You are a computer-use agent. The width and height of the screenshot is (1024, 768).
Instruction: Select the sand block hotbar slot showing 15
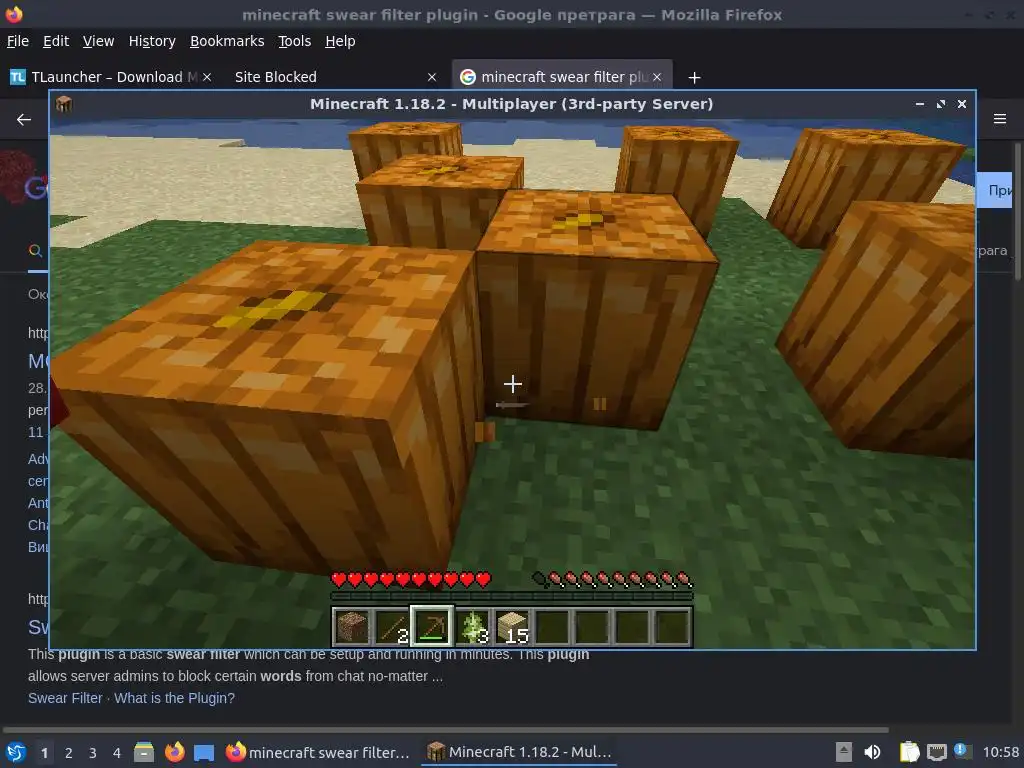coord(512,626)
